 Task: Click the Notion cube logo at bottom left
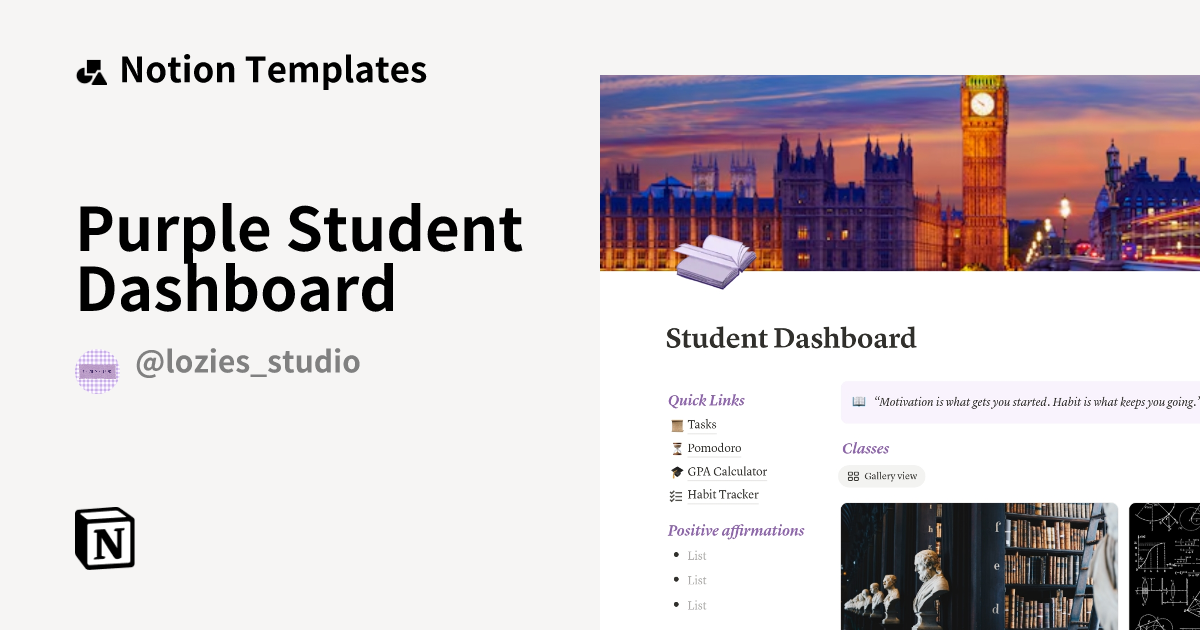coord(104,539)
